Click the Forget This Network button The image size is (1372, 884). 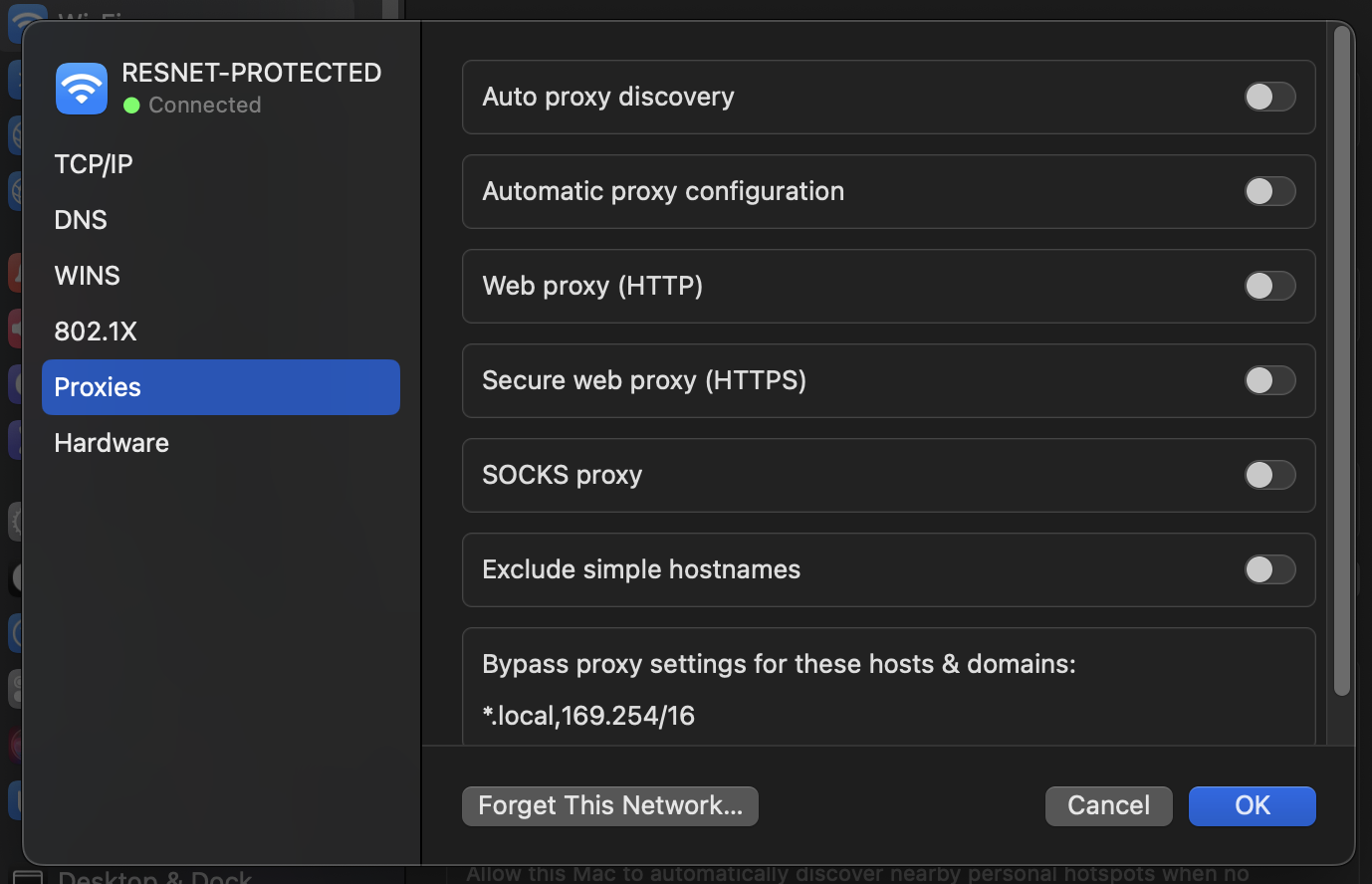[x=609, y=806]
